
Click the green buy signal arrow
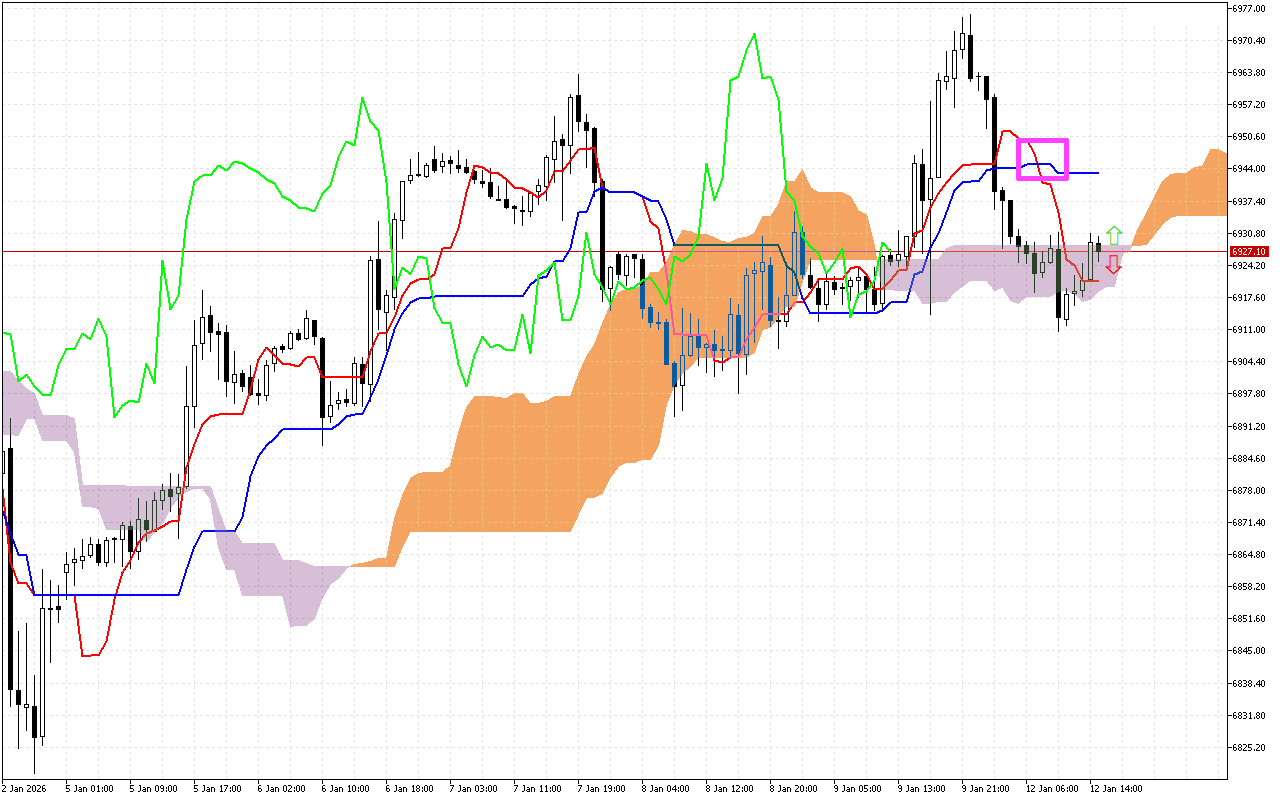1116,236
